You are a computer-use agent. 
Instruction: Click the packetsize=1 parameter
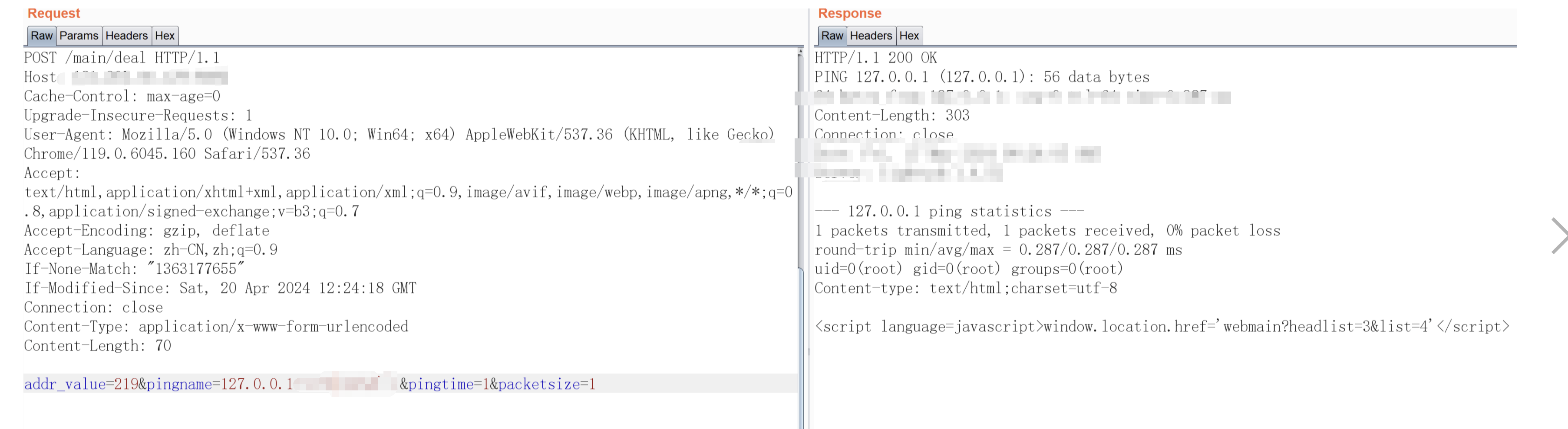coord(547,384)
